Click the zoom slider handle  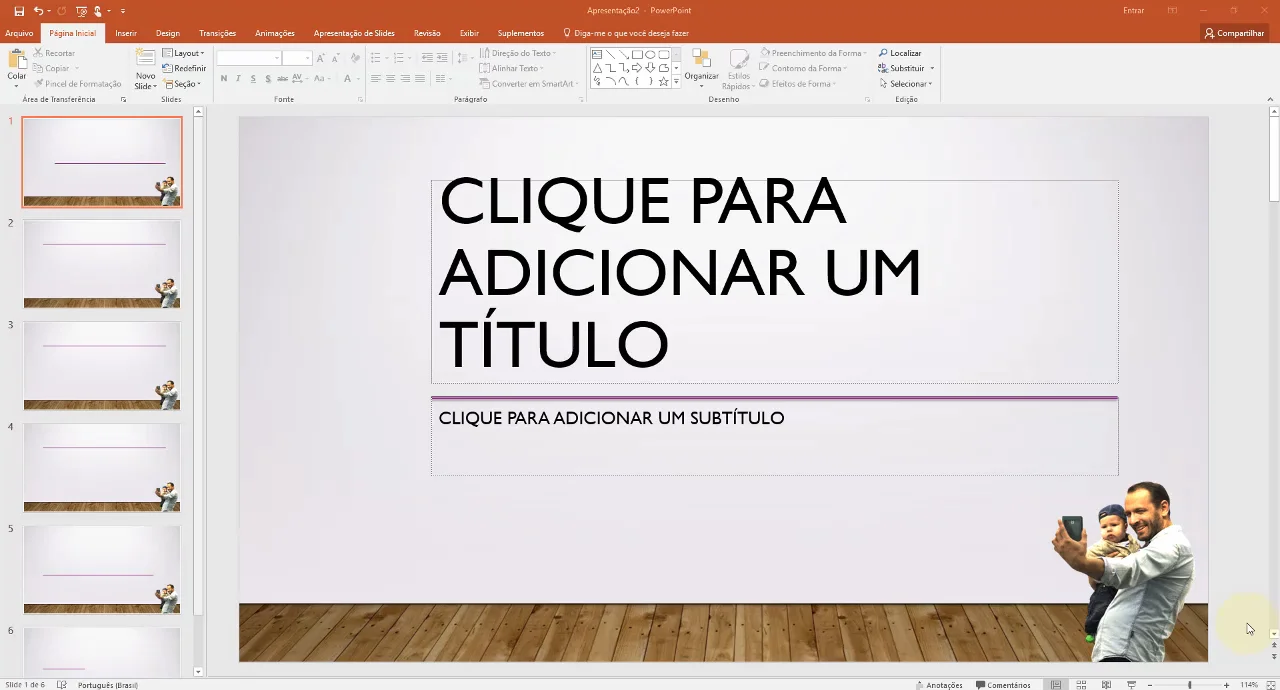click(x=1189, y=685)
